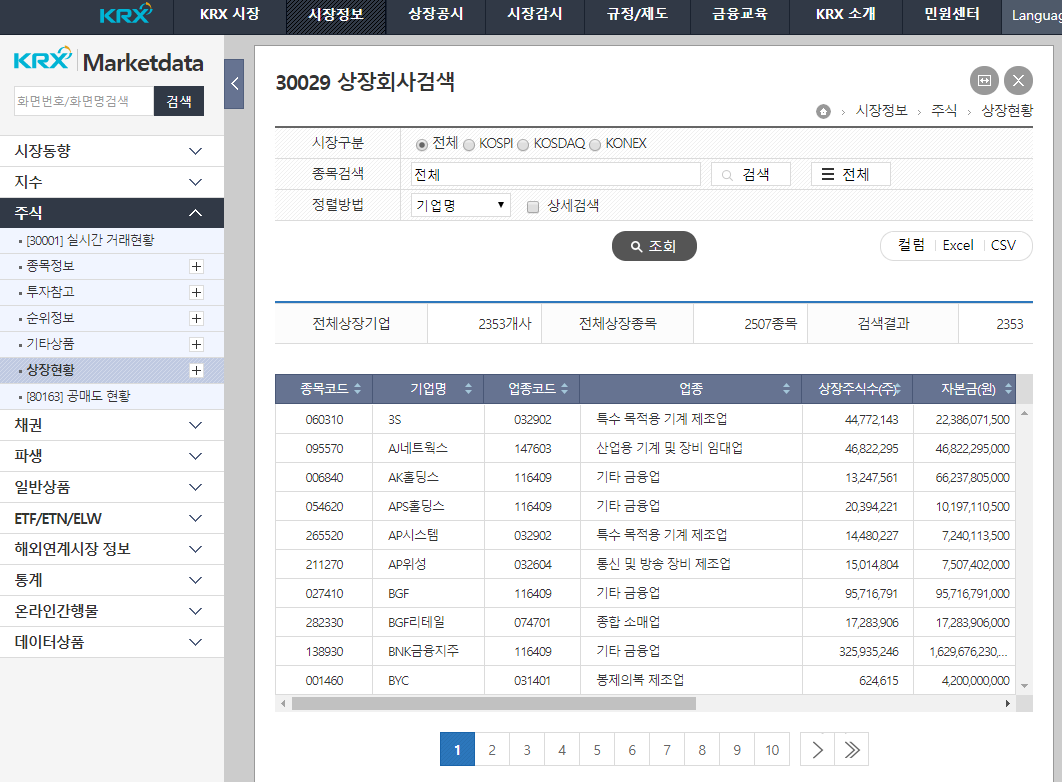Click the magnifier 검색 button in 종목검색 row
This screenshot has height=782, width=1062.
click(750, 175)
